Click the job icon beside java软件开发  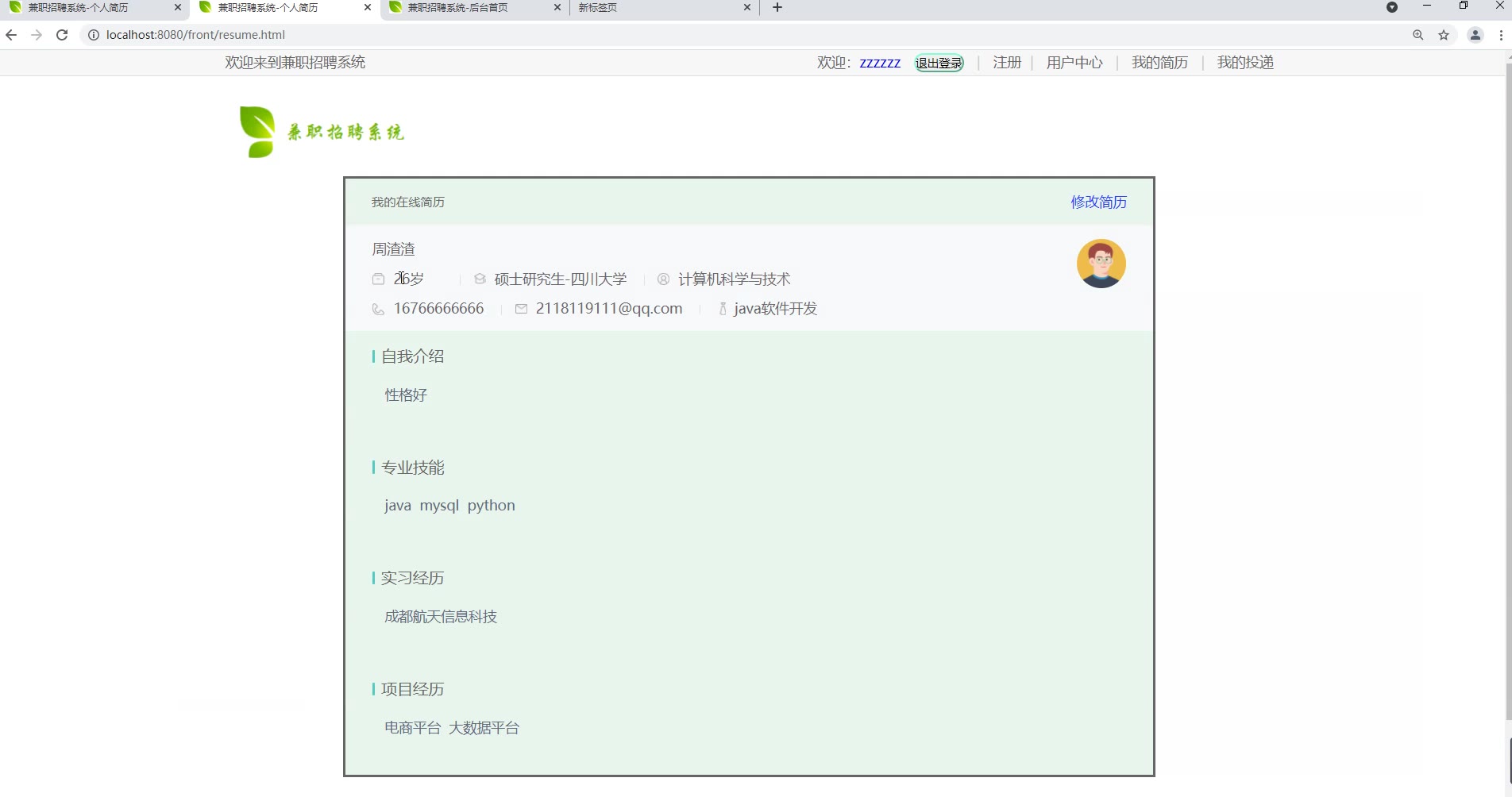click(x=723, y=309)
